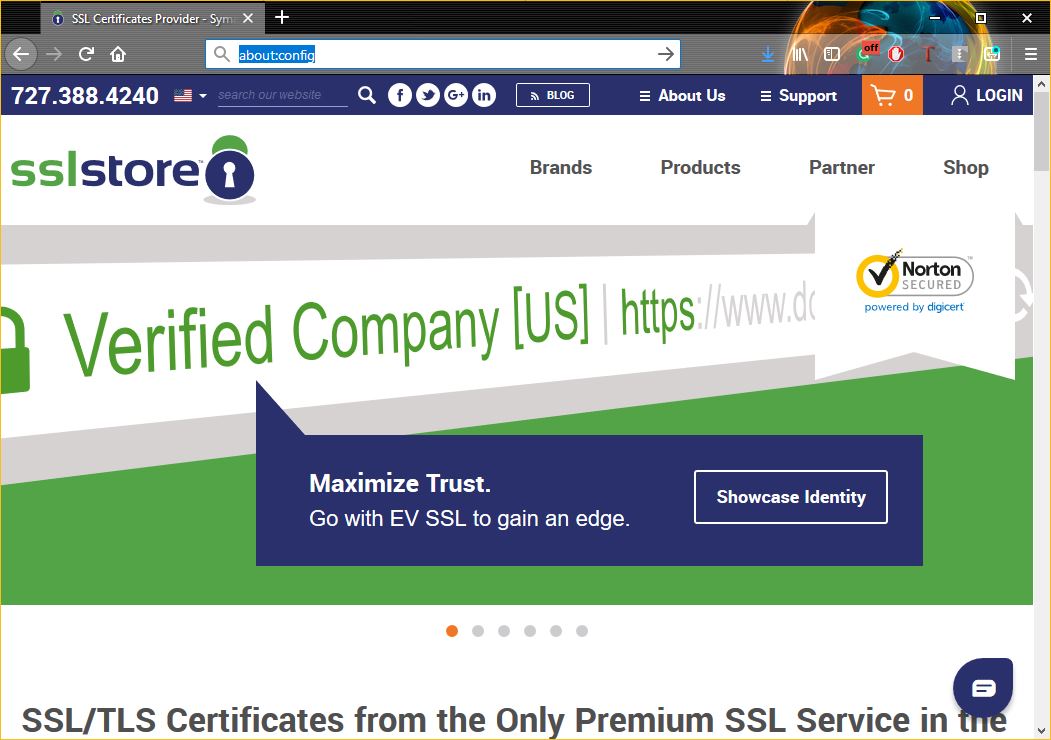Click 'Go with EV SSL to gain an edge.' text
This screenshot has width=1051, height=740.
click(x=469, y=519)
